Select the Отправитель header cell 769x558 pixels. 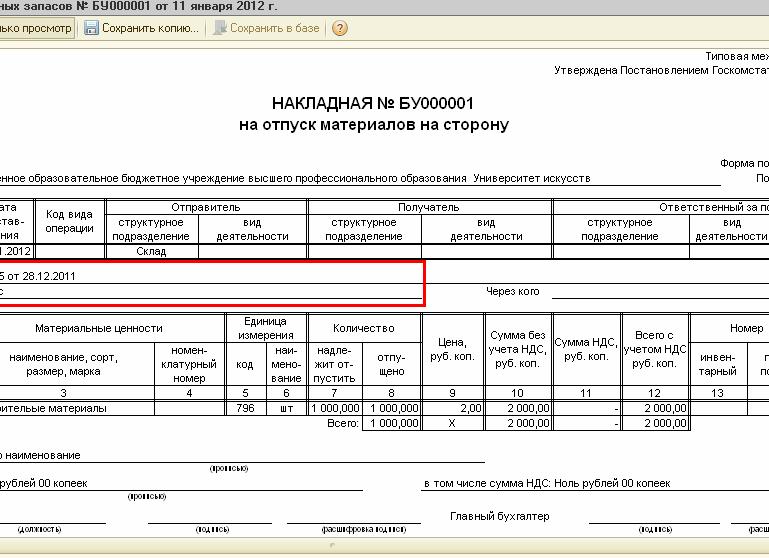pyautogui.click(x=206, y=207)
